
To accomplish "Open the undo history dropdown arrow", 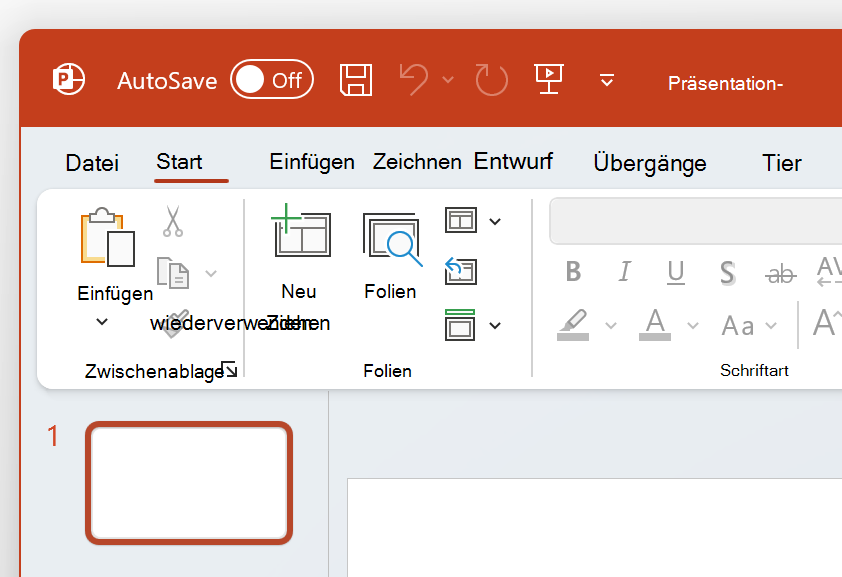I will click(448, 80).
